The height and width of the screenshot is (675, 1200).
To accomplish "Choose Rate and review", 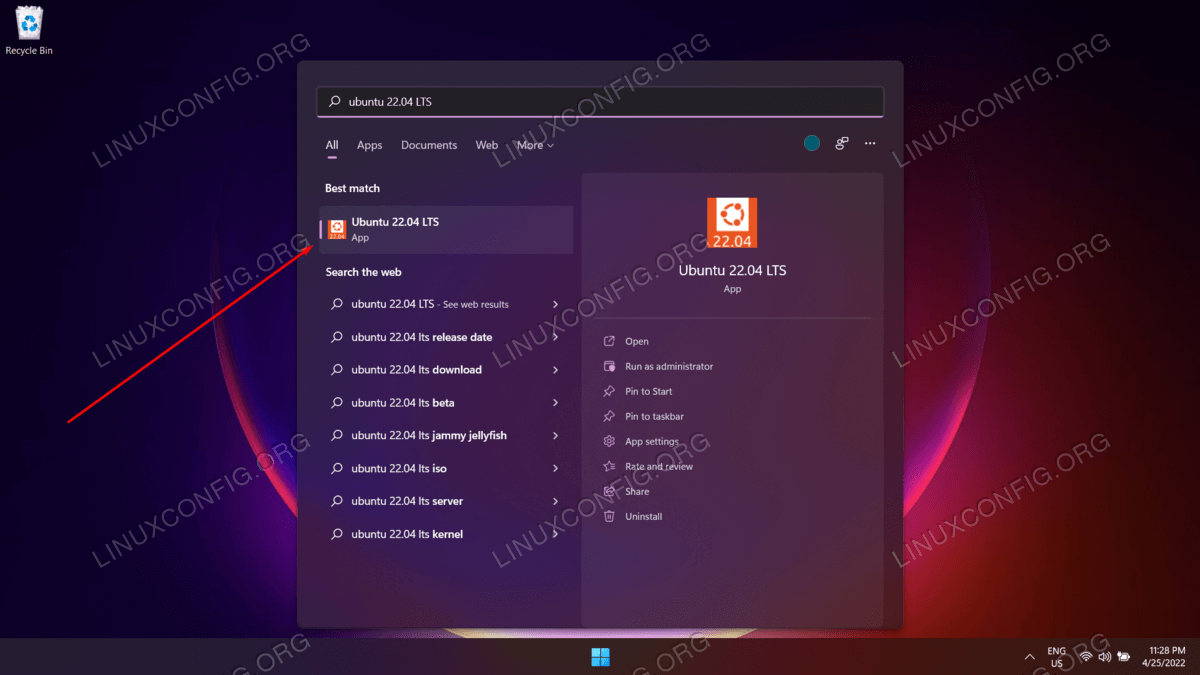I will 659,466.
